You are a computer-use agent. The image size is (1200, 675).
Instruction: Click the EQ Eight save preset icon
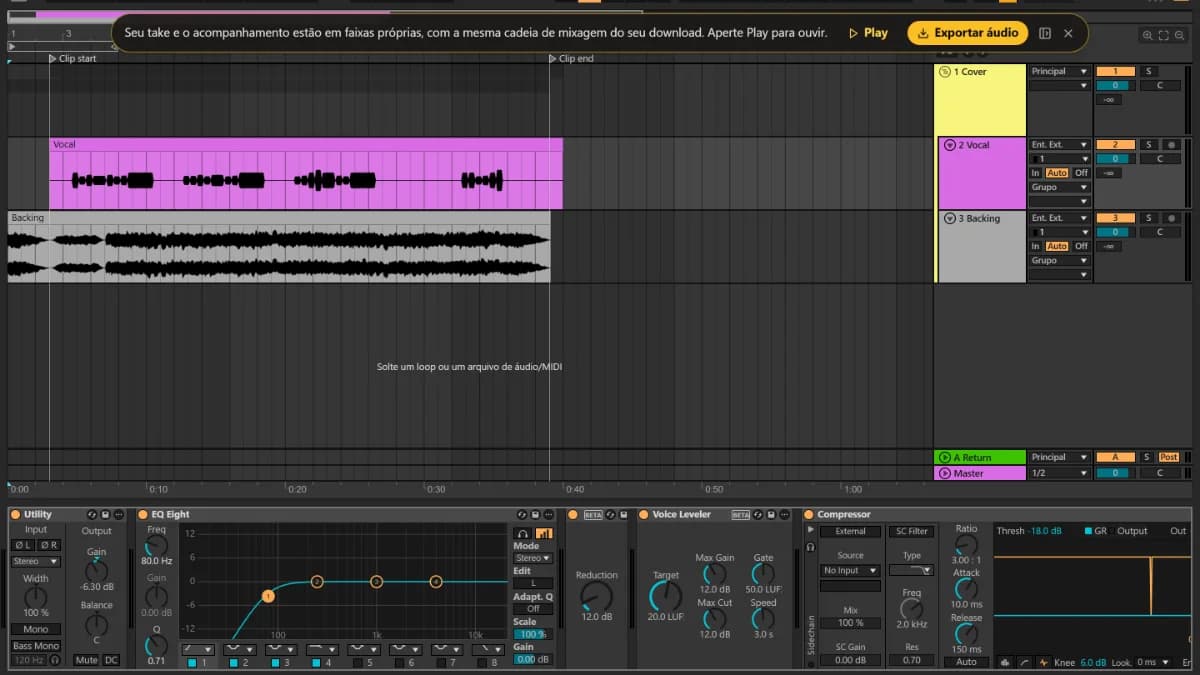535,514
